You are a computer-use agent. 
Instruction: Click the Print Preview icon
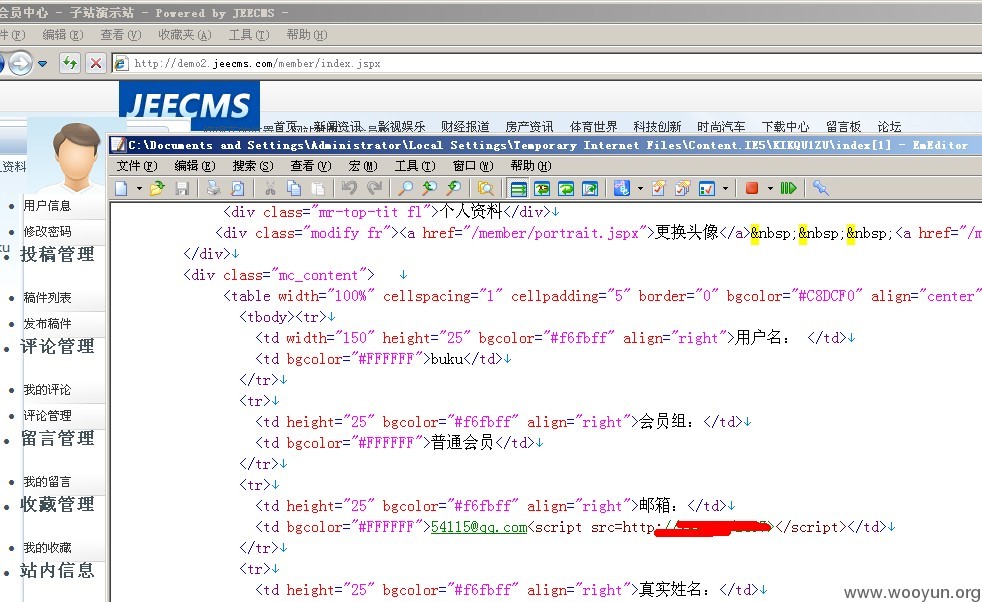237,189
